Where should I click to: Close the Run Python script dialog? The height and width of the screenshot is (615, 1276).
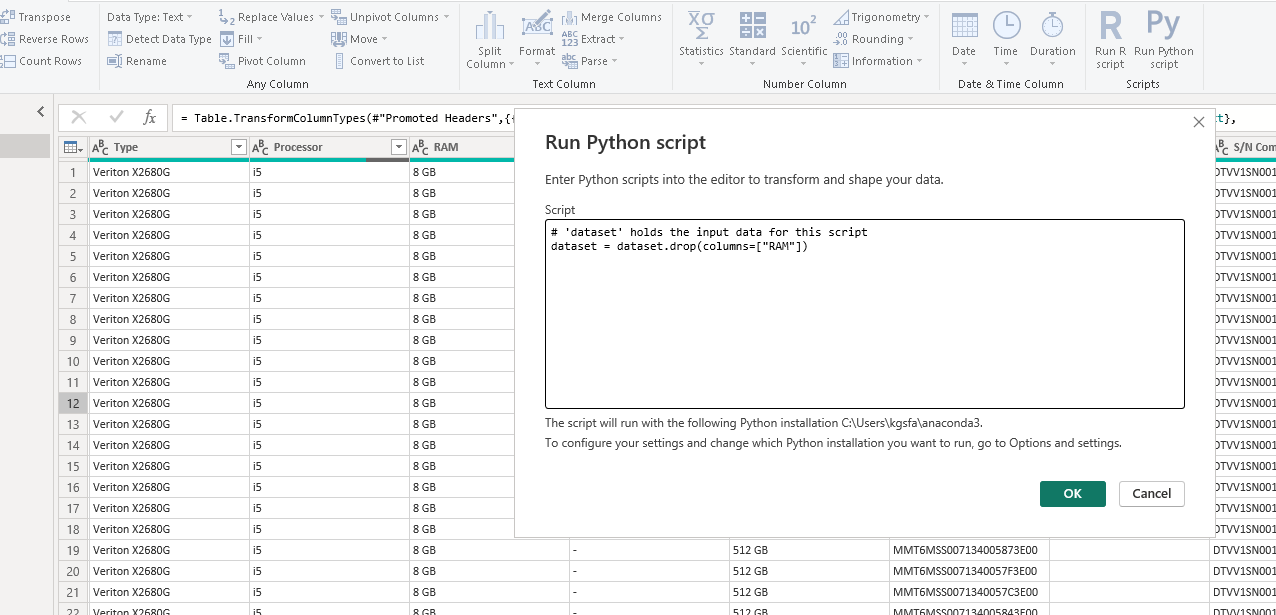tap(1199, 122)
